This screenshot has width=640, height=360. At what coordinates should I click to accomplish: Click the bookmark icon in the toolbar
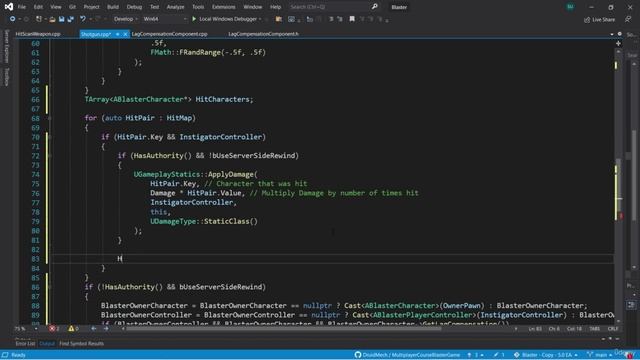tap(352, 19)
